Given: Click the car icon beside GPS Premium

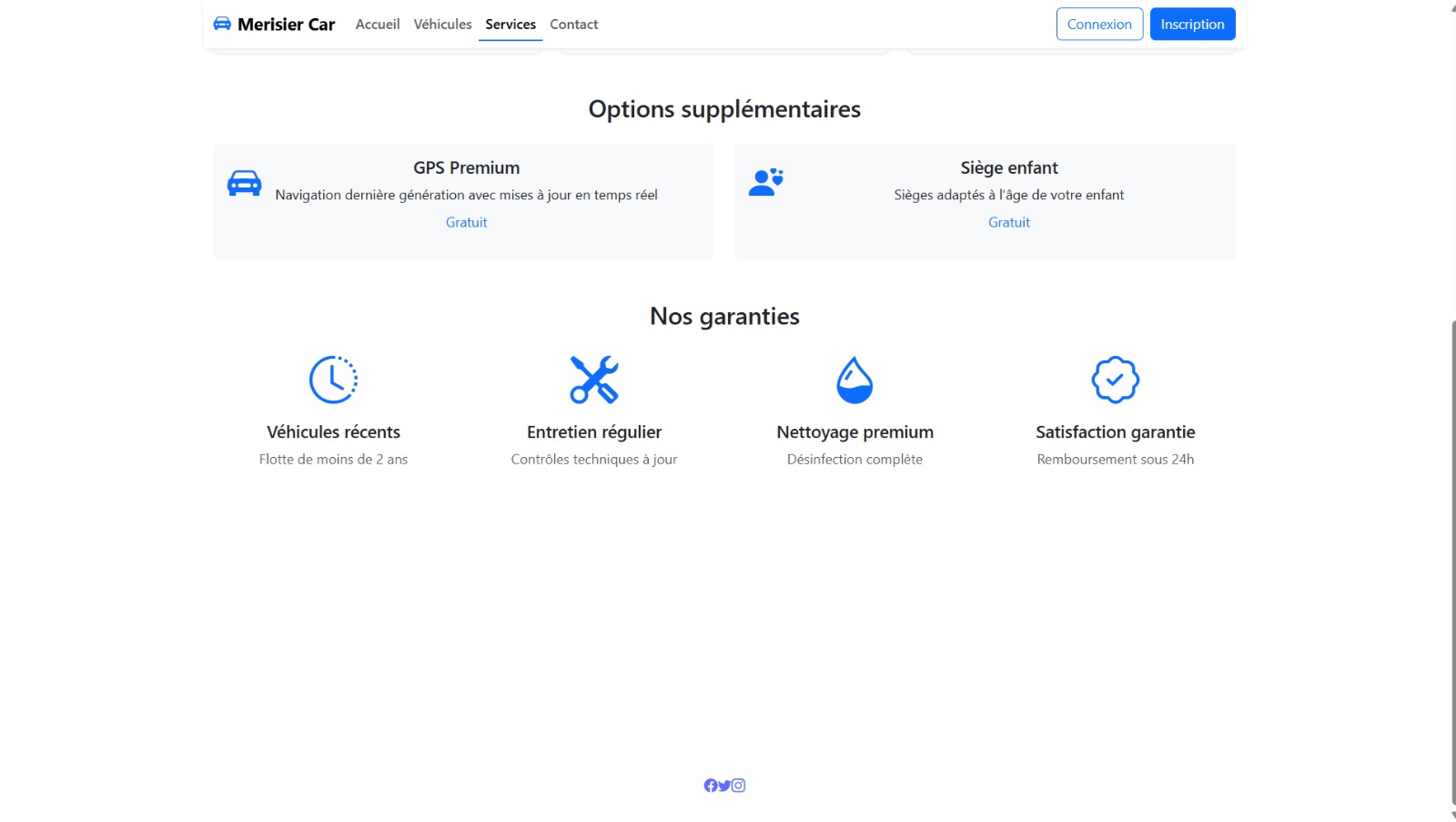Looking at the screenshot, I should tap(244, 183).
